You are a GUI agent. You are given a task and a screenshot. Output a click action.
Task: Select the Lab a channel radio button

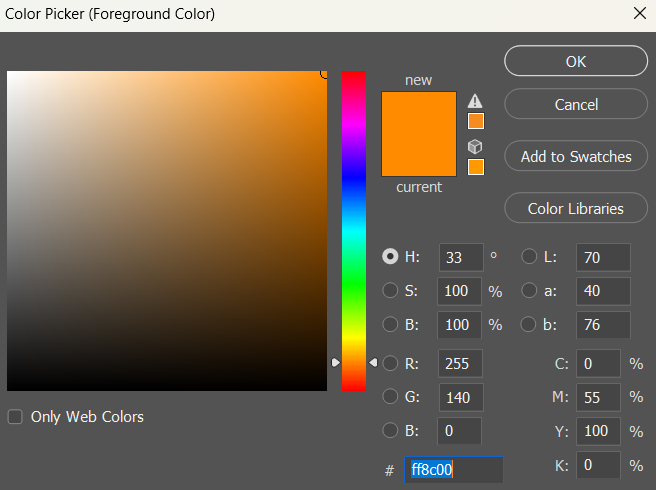pyautogui.click(x=530, y=291)
